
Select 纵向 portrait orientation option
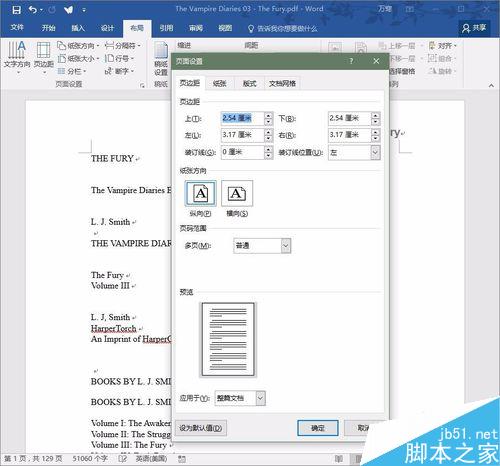[200, 193]
